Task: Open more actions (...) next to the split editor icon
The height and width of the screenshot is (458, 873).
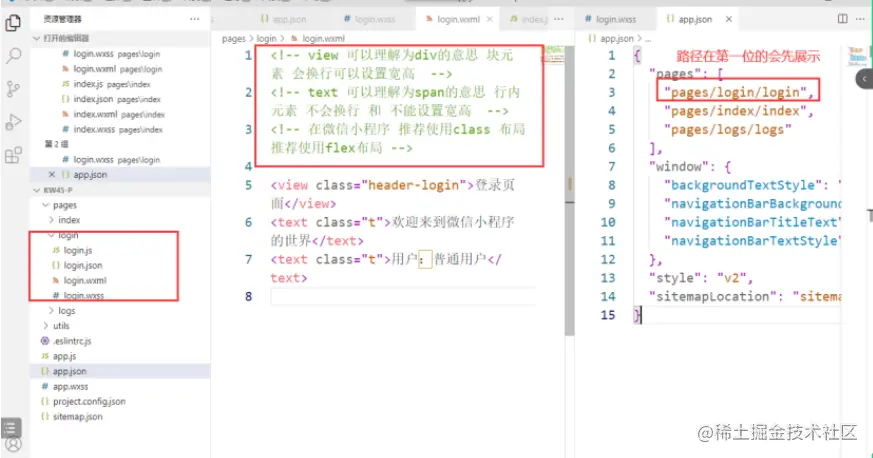Action: tap(861, 19)
